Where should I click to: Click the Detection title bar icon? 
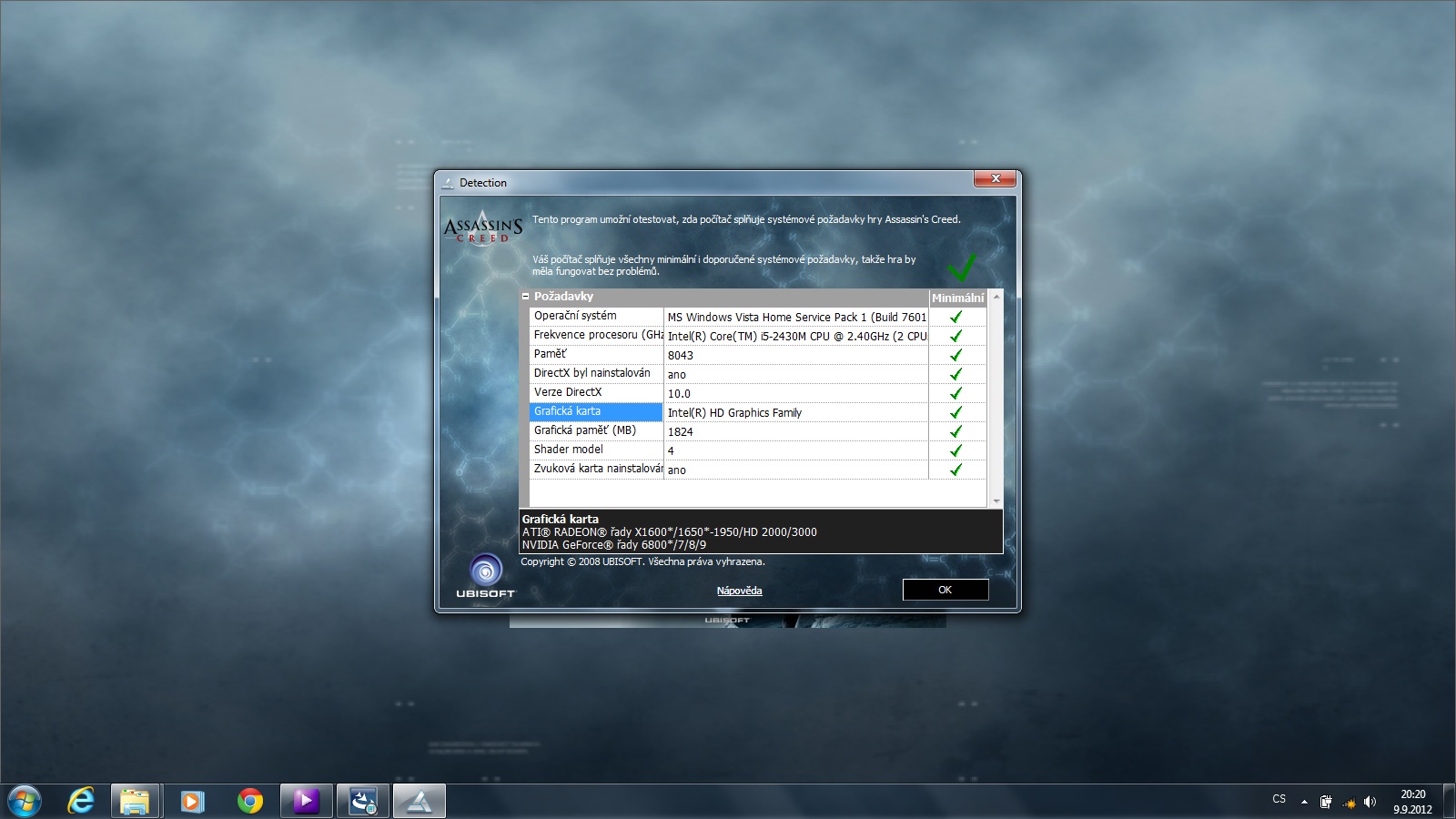tap(448, 183)
